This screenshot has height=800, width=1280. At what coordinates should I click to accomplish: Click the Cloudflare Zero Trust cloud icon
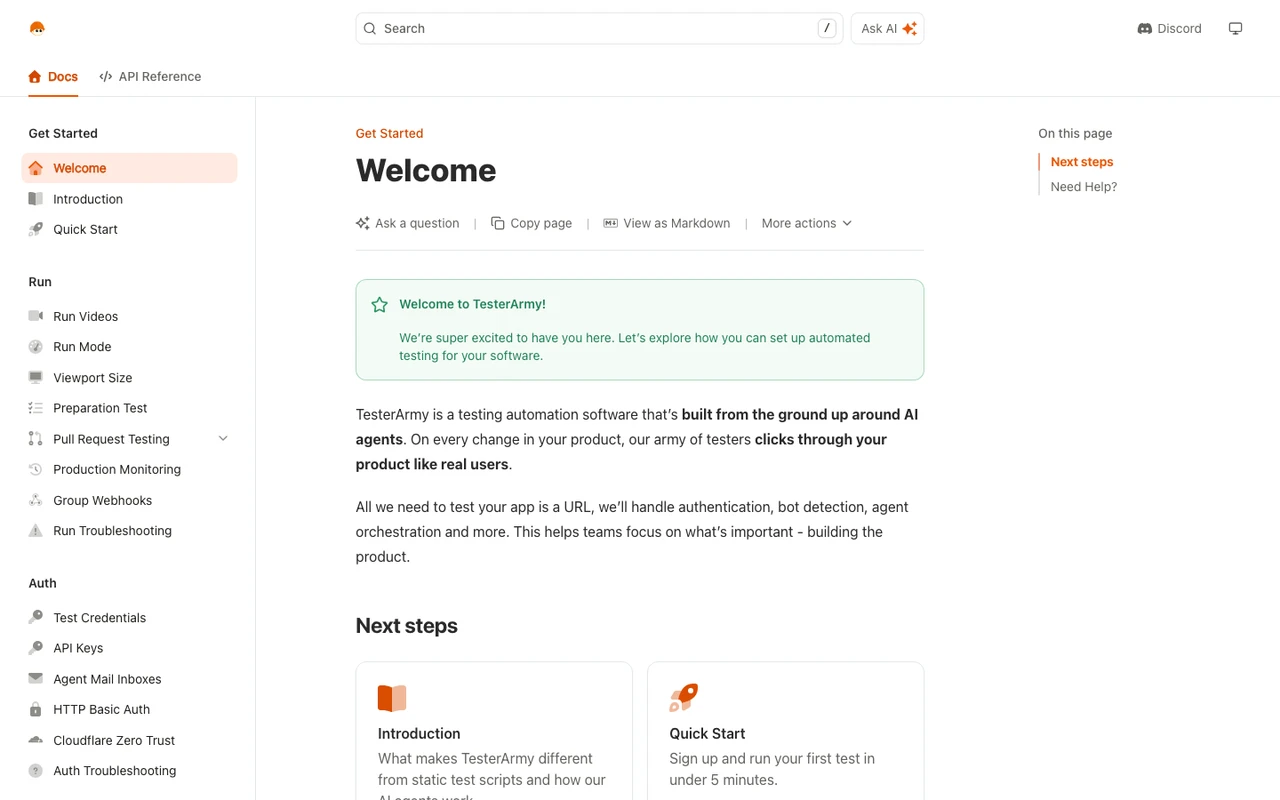click(36, 740)
